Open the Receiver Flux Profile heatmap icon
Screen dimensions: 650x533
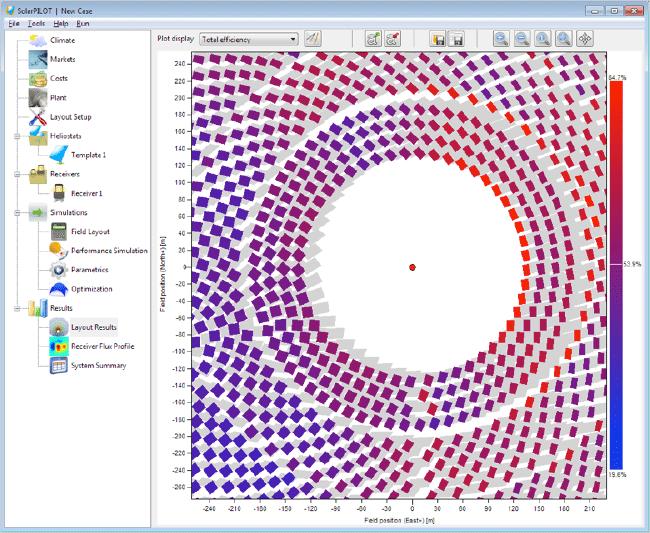click(x=59, y=346)
